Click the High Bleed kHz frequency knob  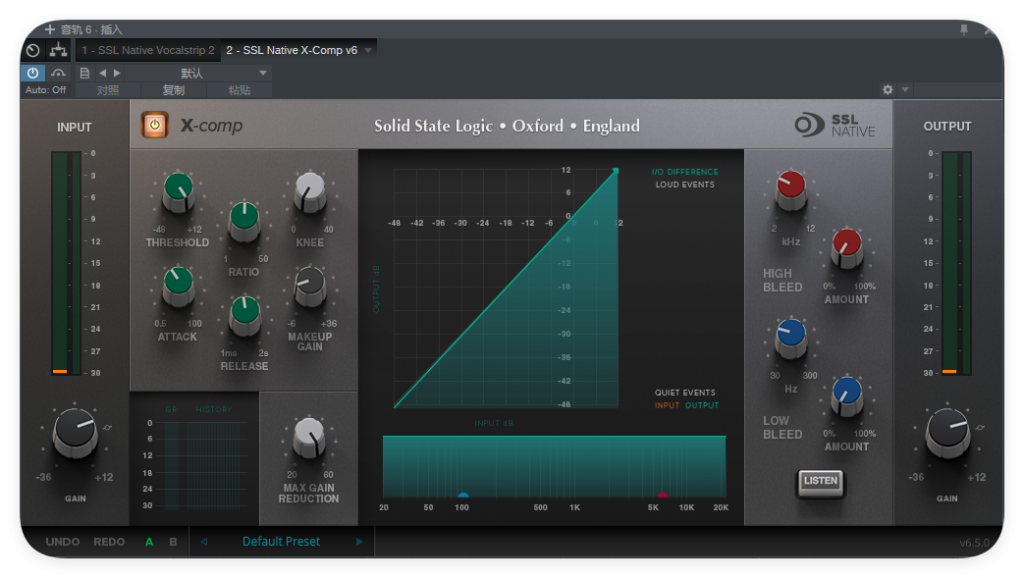(791, 189)
